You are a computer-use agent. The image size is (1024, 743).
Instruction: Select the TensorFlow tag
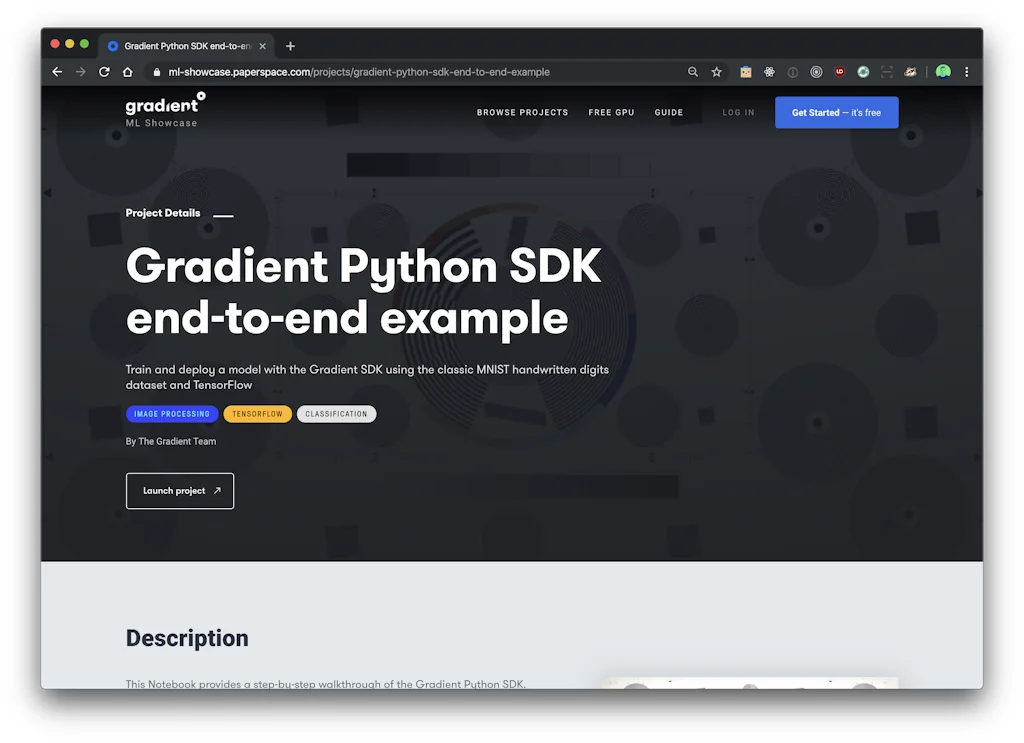257,414
